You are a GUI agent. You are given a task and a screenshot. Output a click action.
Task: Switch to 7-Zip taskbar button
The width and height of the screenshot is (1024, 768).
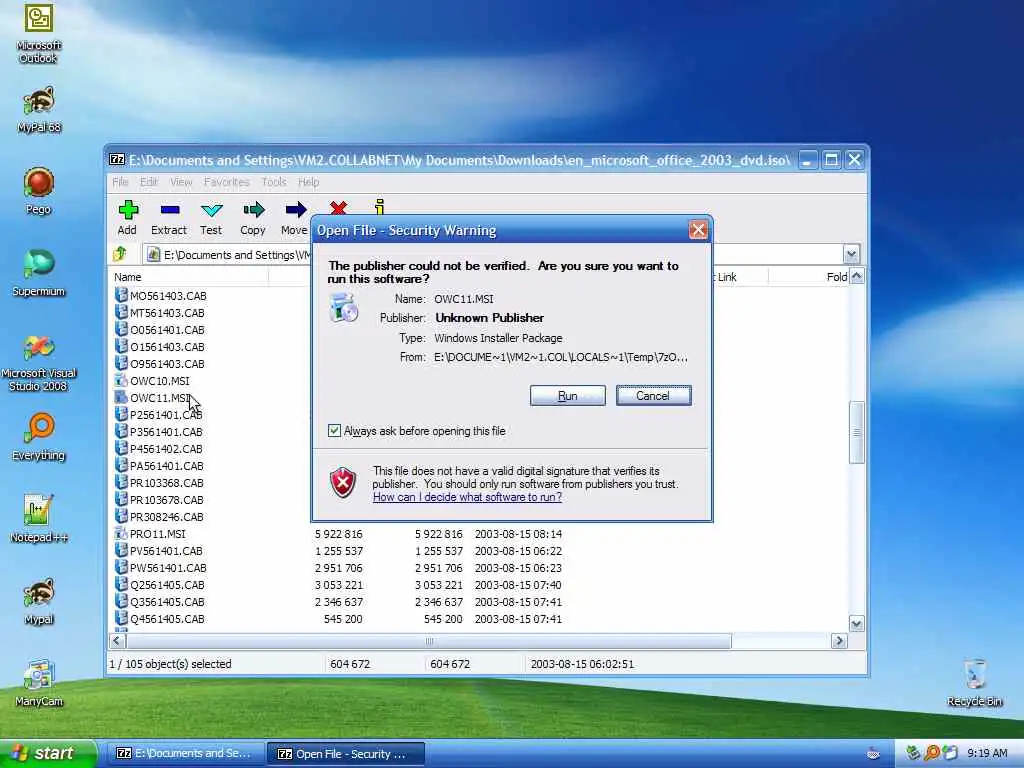coord(185,753)
